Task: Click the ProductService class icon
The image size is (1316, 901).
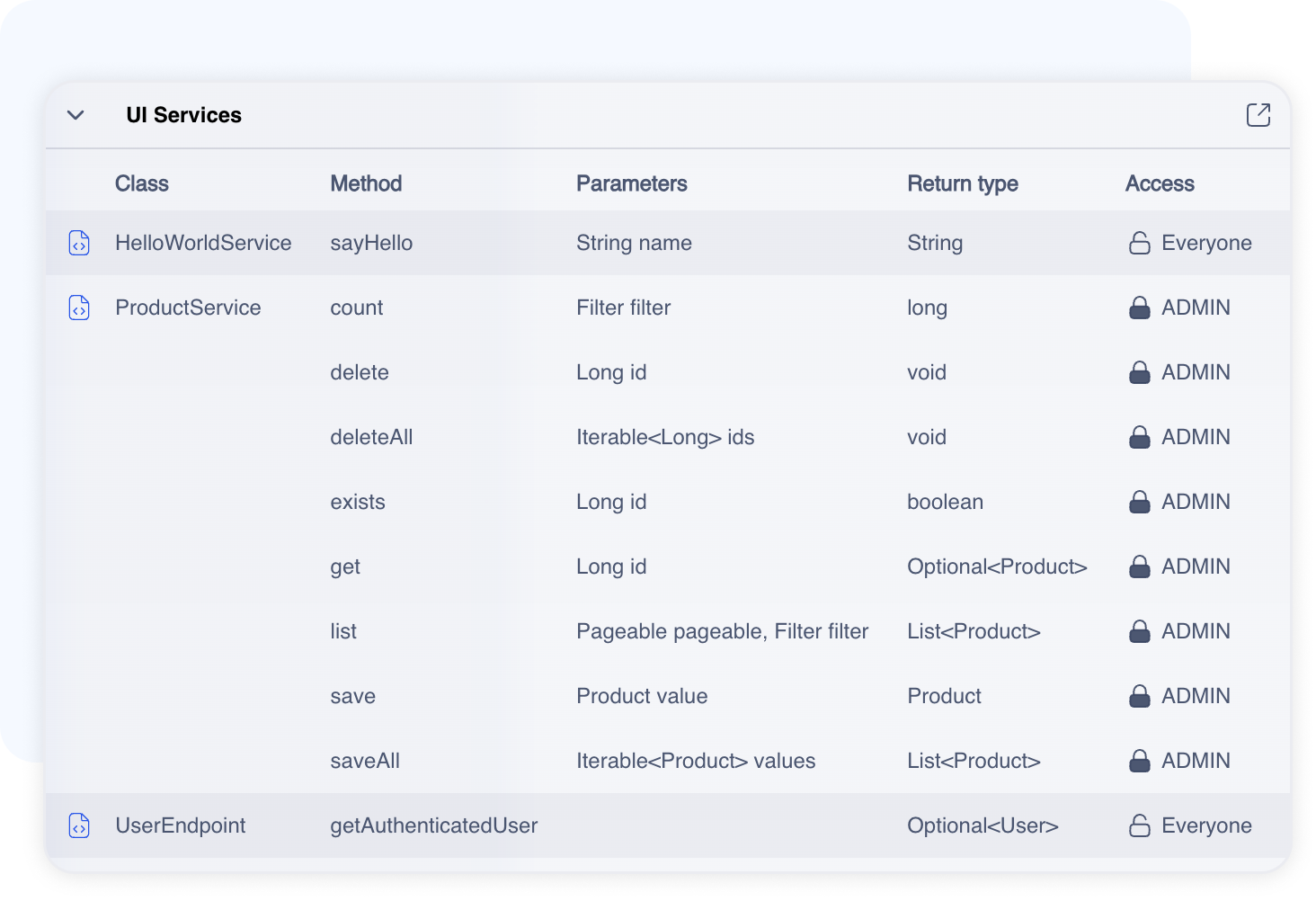Action: [79, 308]
